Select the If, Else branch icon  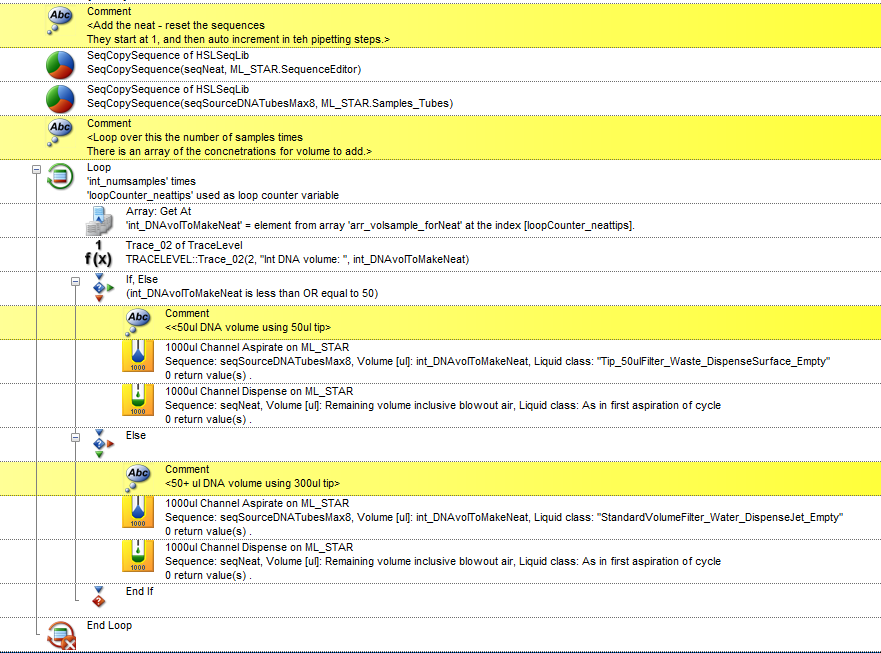click(99, 287)
